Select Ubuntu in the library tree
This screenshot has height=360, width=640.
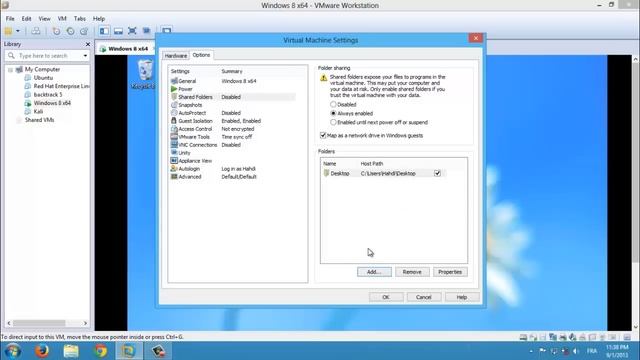(x=43, y=78)
